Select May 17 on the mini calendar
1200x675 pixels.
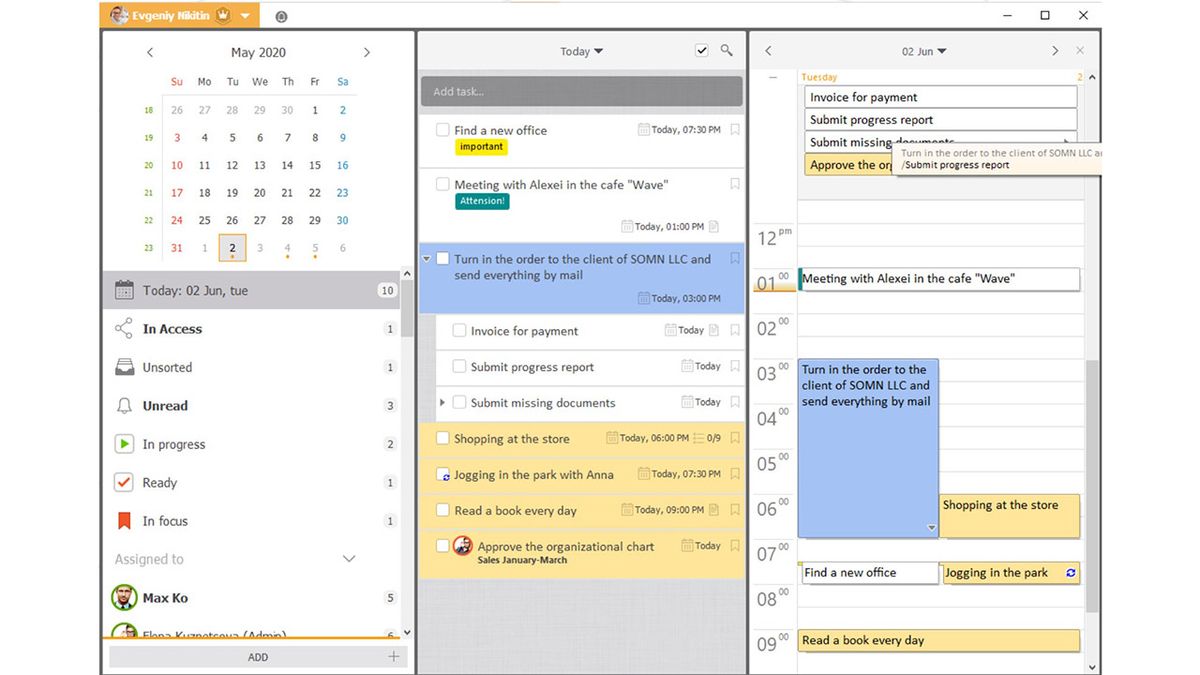point(176,192)
